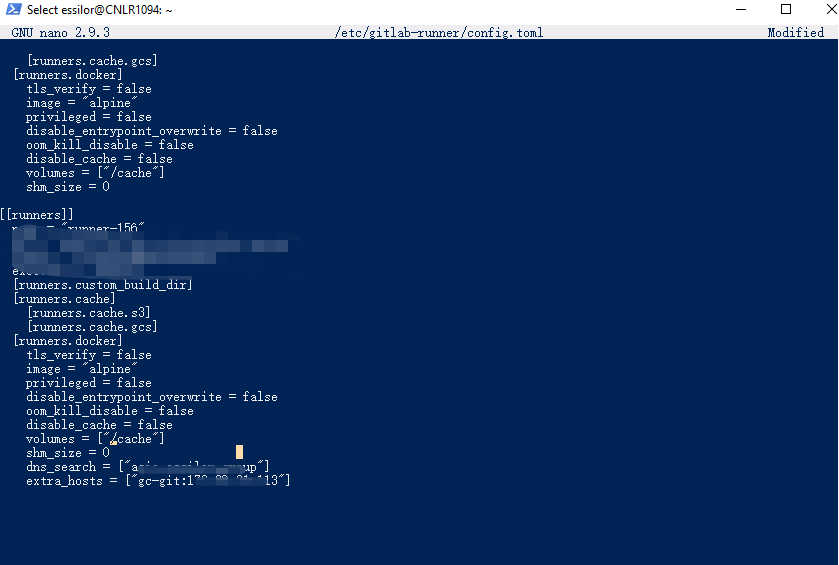Minimize the terminal window

[x=741, y=9]
